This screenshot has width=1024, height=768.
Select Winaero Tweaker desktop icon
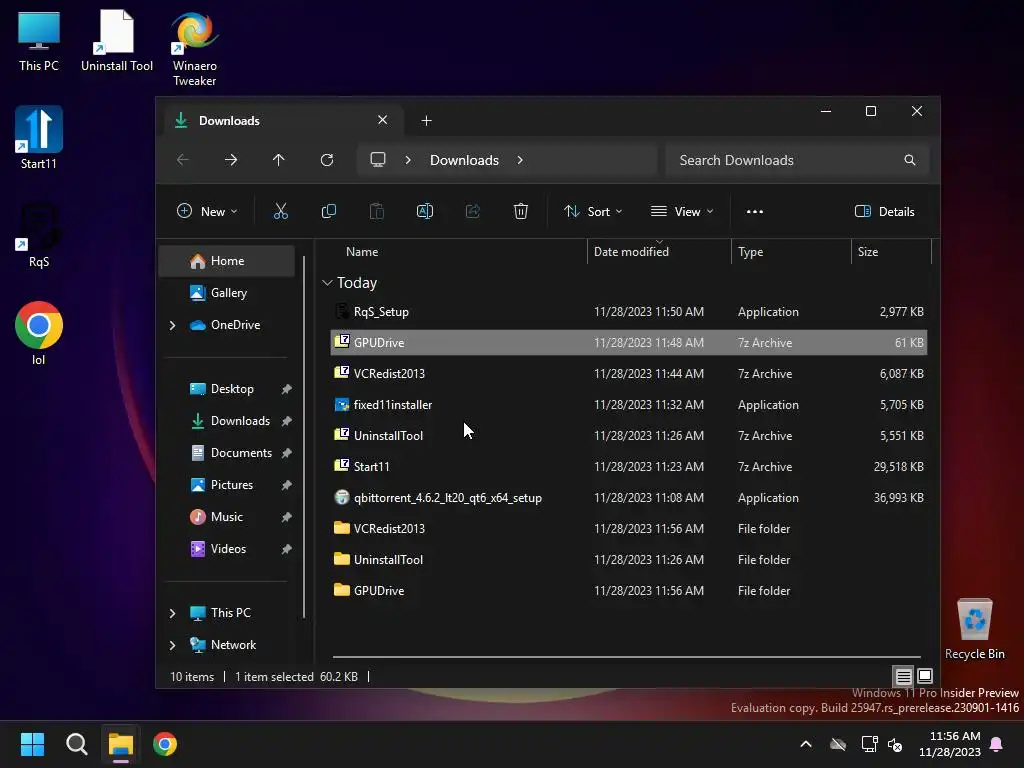click(x=195, y=49)
